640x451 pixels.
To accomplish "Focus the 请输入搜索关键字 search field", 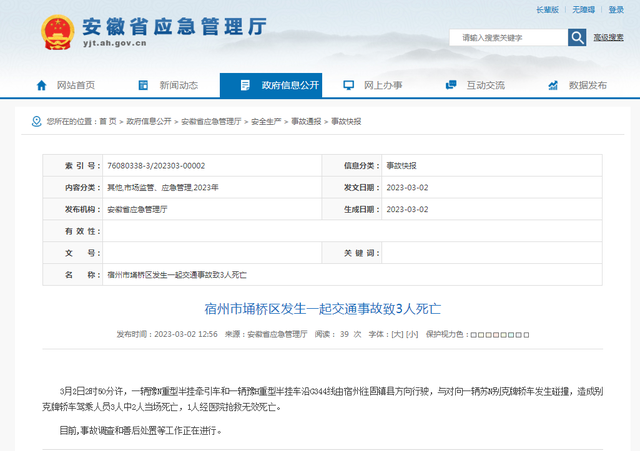I will click(x=509, y=38).
